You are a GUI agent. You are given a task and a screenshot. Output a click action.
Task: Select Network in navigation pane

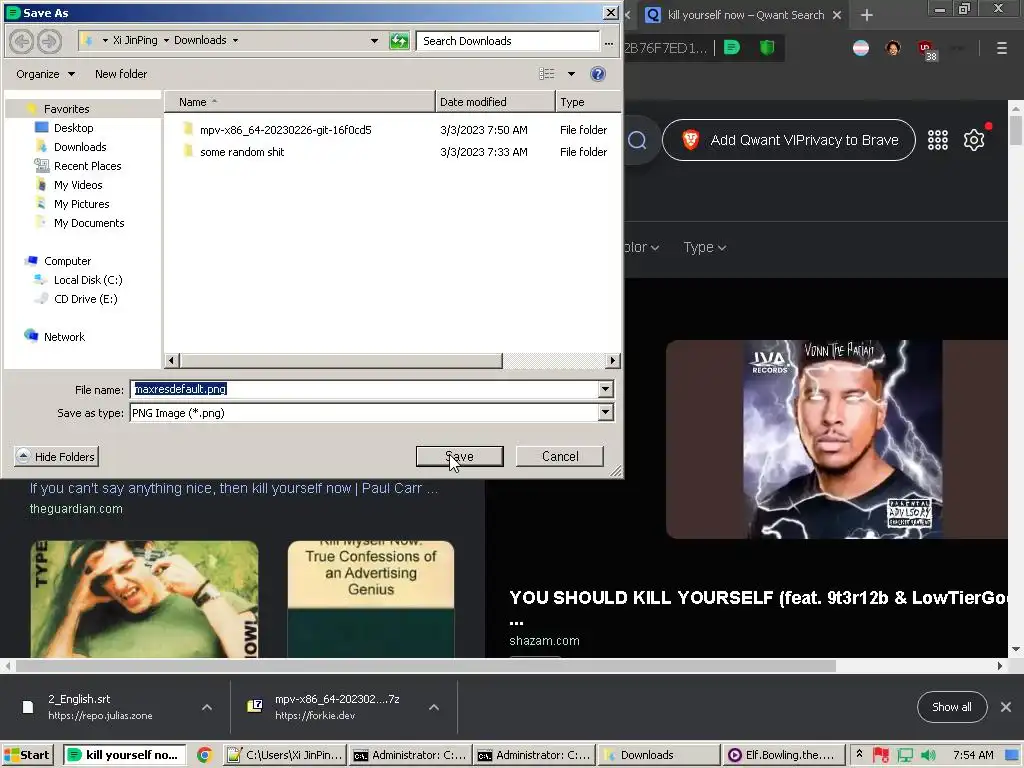(64, 336)
